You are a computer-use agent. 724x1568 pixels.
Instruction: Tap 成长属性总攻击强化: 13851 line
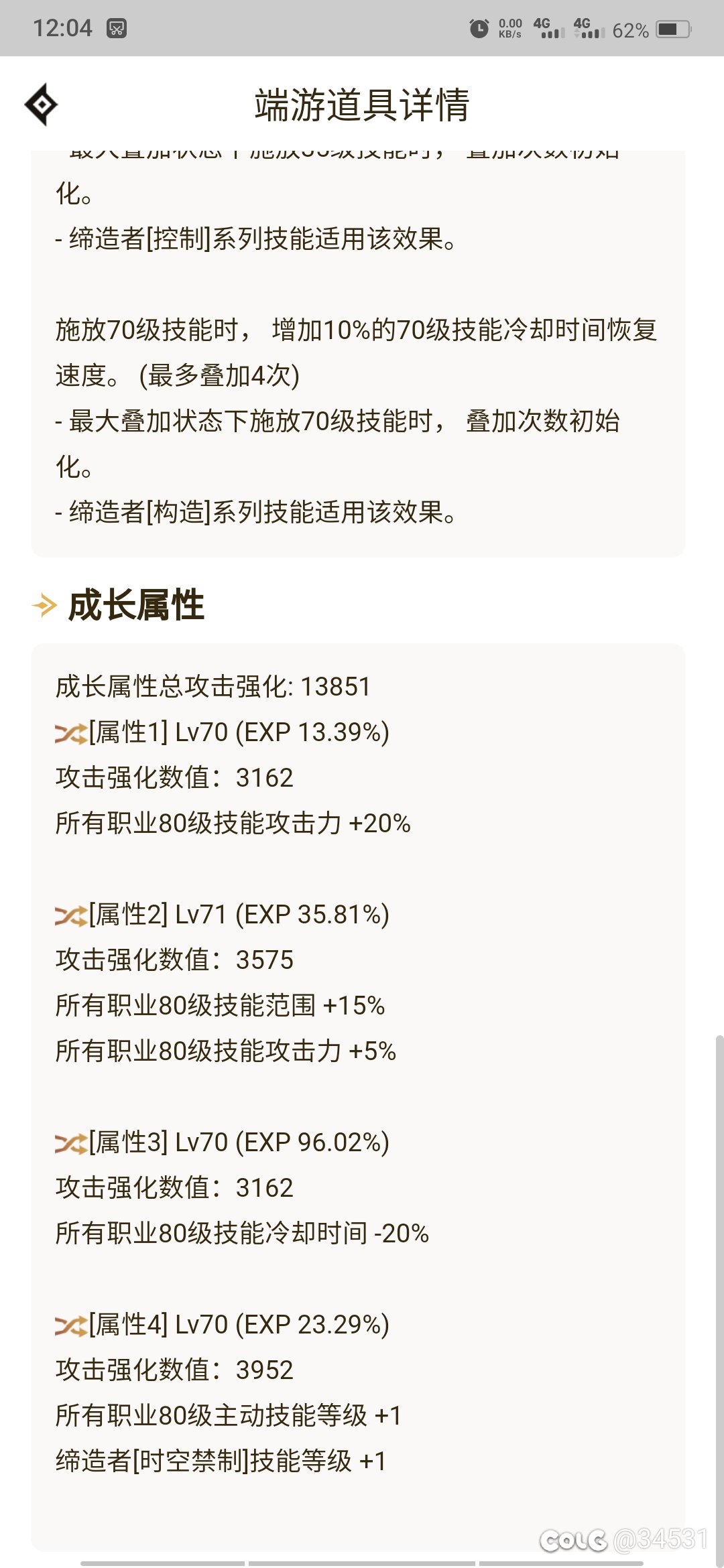[213, 687]
